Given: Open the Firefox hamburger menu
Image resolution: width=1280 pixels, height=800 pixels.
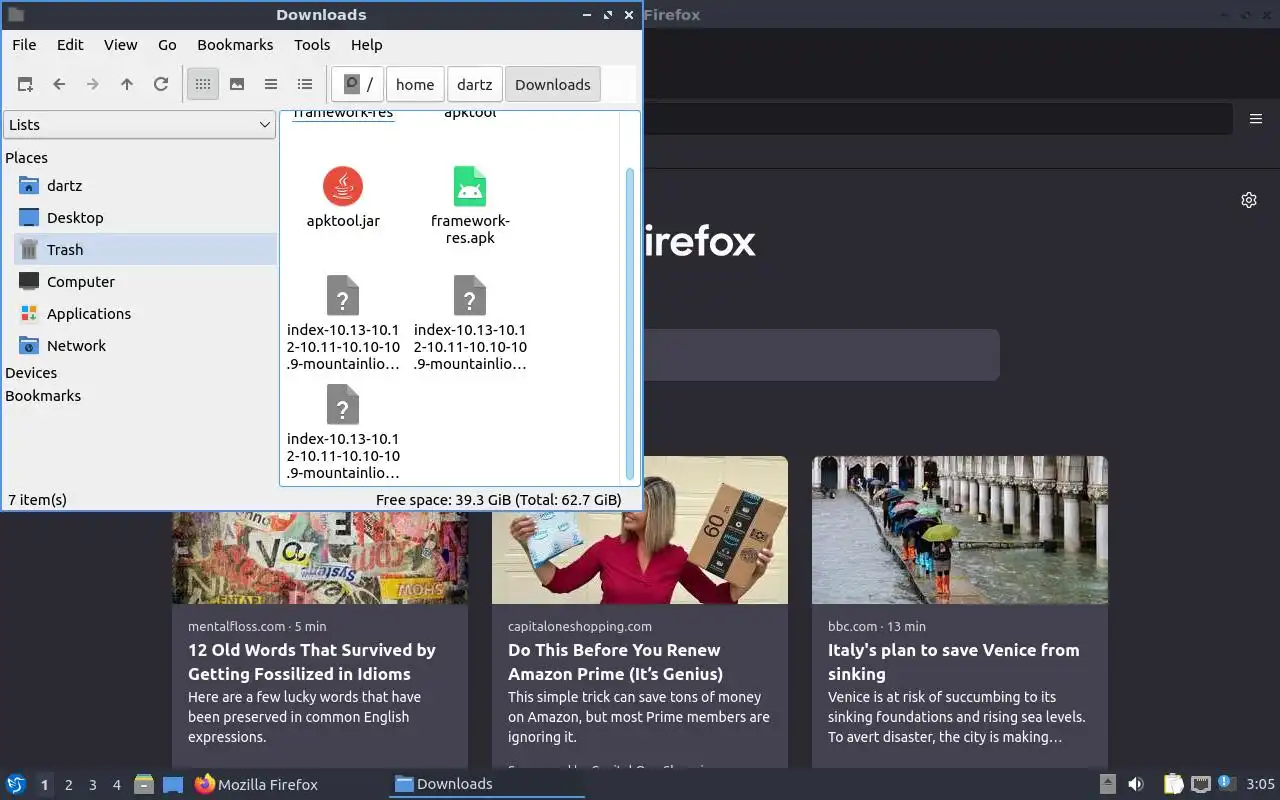Looking at the screenshot, I should coord(1256,119).
